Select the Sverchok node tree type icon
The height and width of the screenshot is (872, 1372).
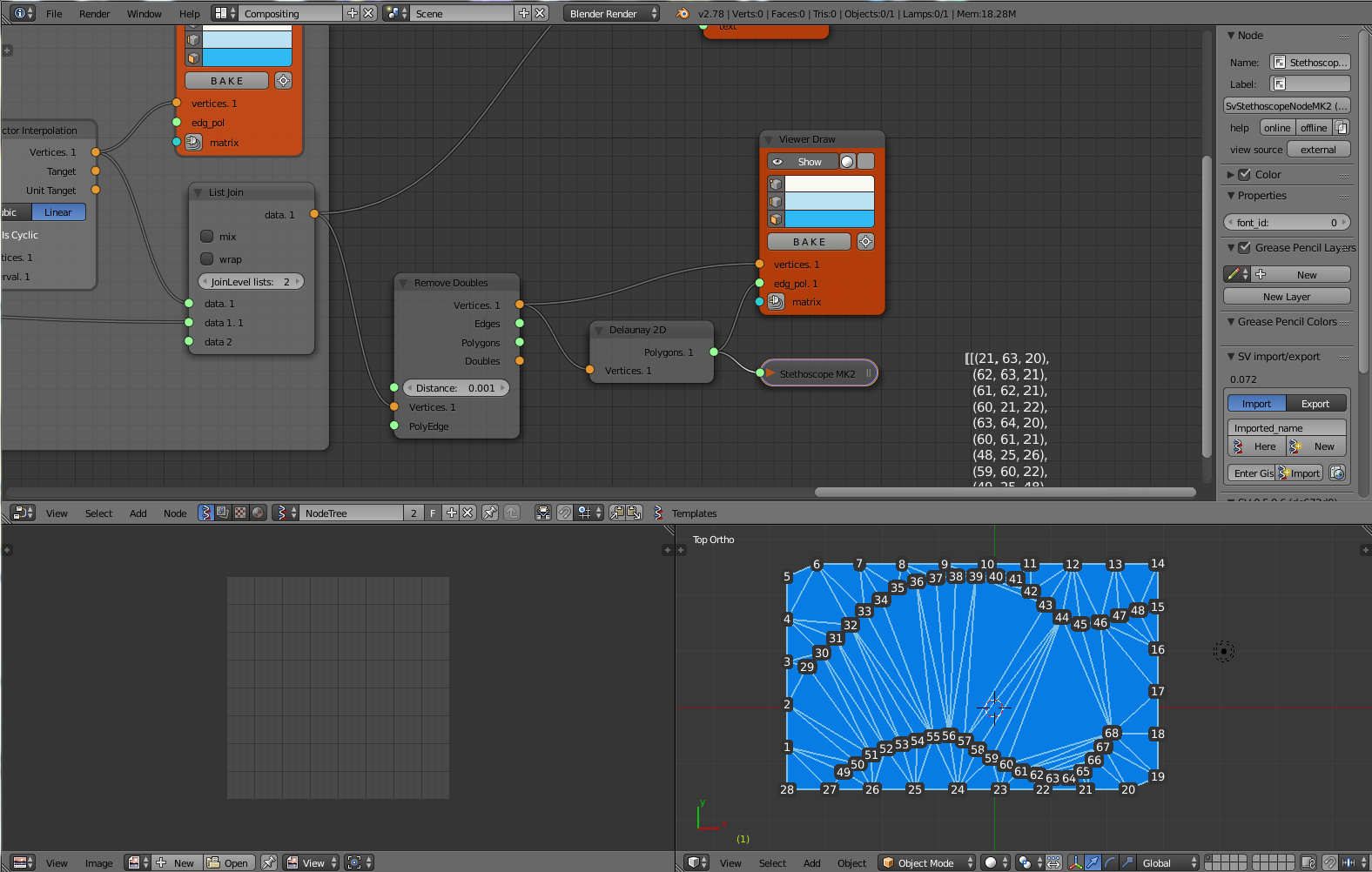tap(205, 513)
